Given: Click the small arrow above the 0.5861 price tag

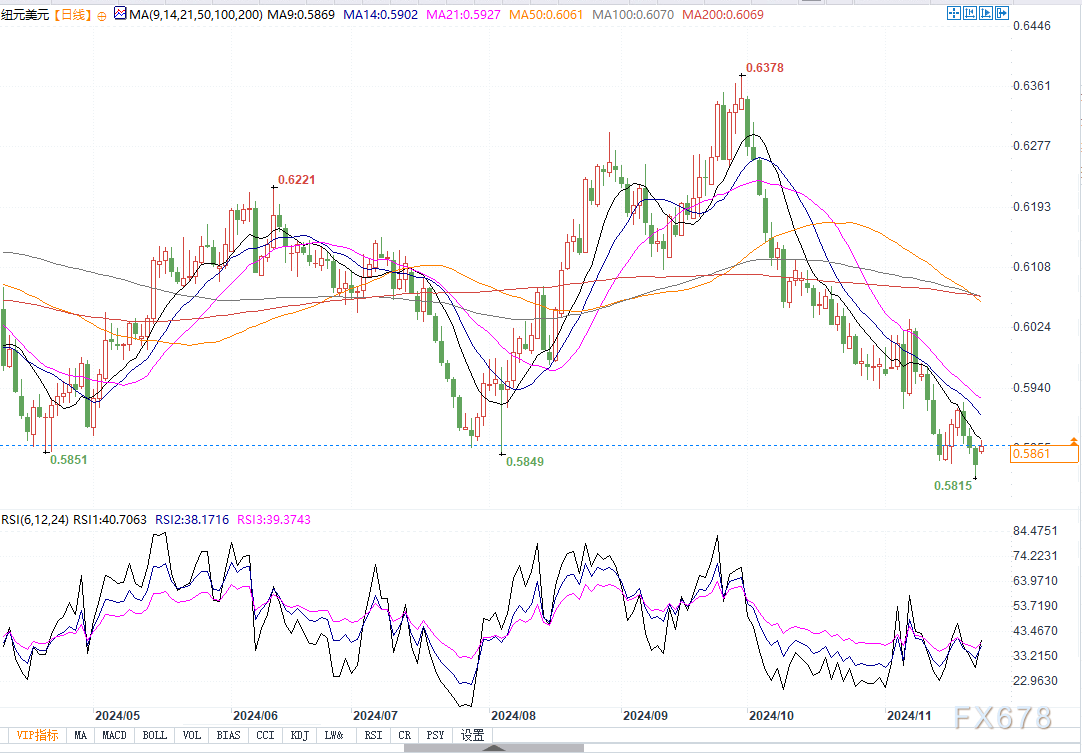Looking at the screenshot, I should 1073,440.
